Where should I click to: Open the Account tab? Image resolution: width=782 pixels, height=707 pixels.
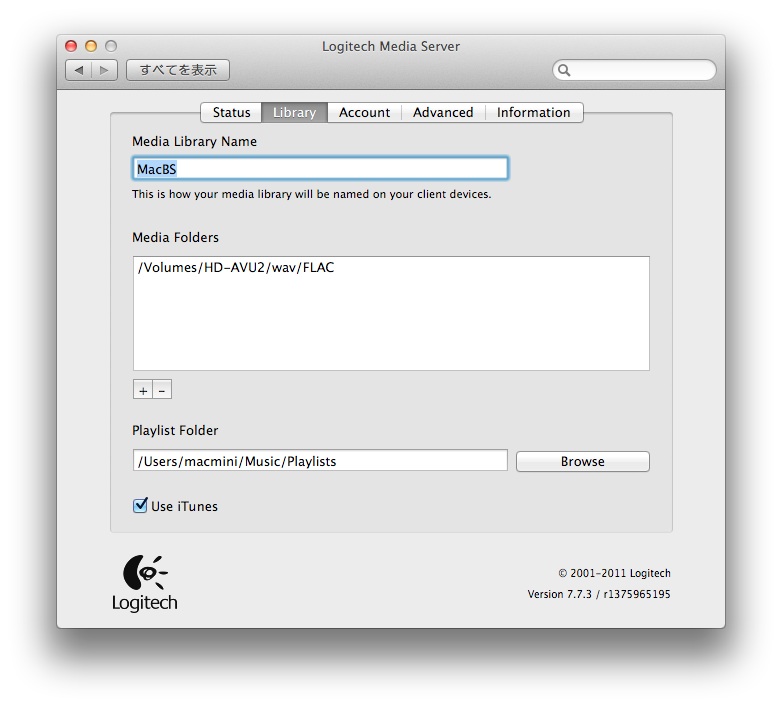pyautogui.click(x=365, y=113)
